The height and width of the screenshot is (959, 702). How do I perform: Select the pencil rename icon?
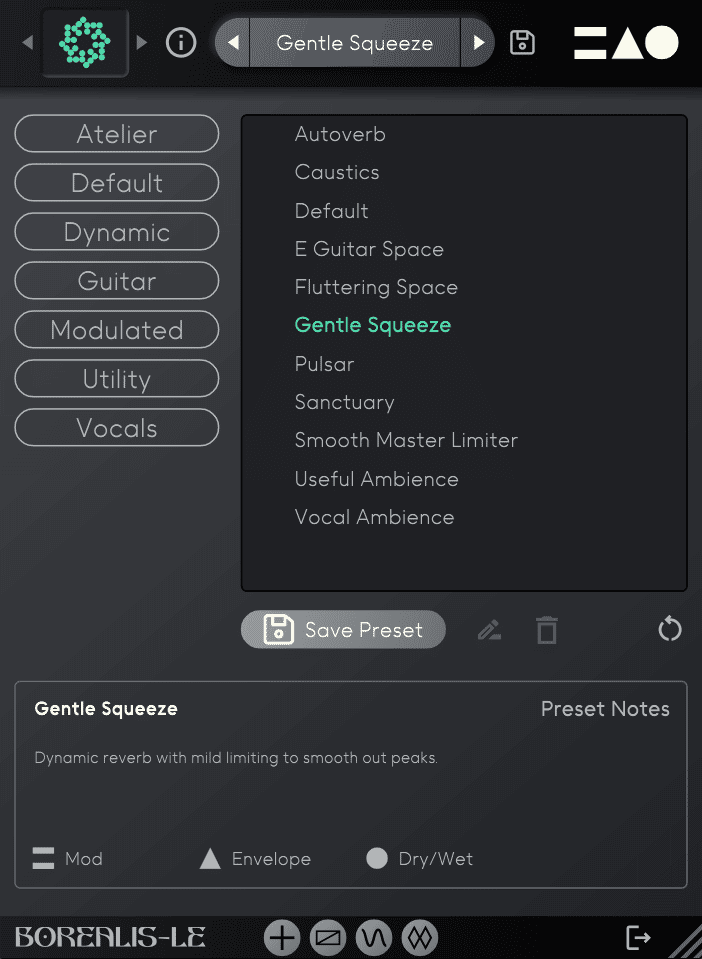(489, 630)
